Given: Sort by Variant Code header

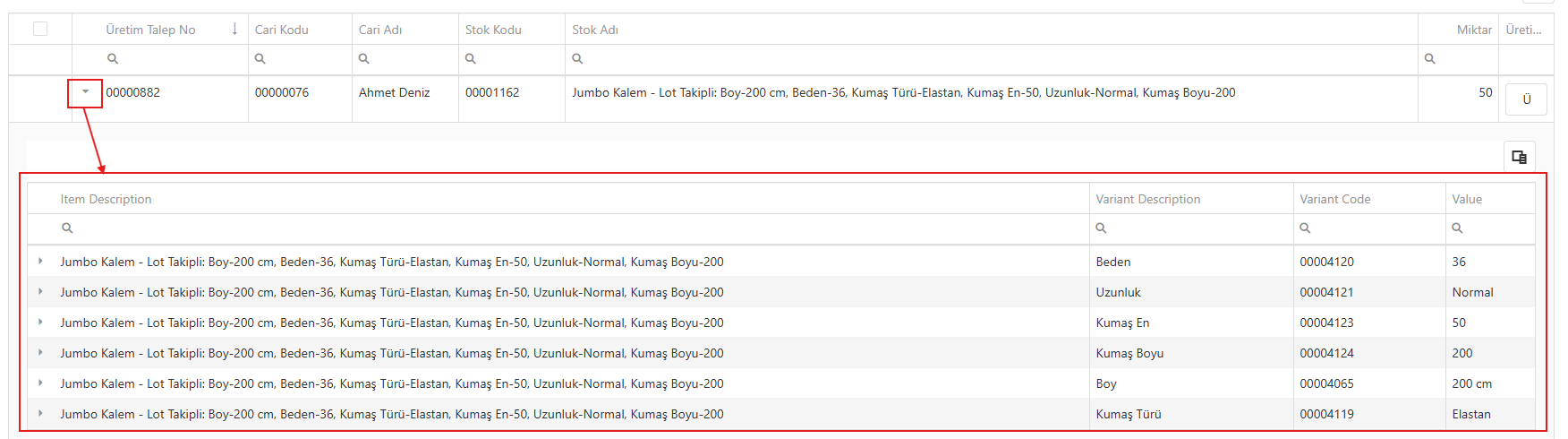Looking at the screenshot, I should [x=1335, y=199].
